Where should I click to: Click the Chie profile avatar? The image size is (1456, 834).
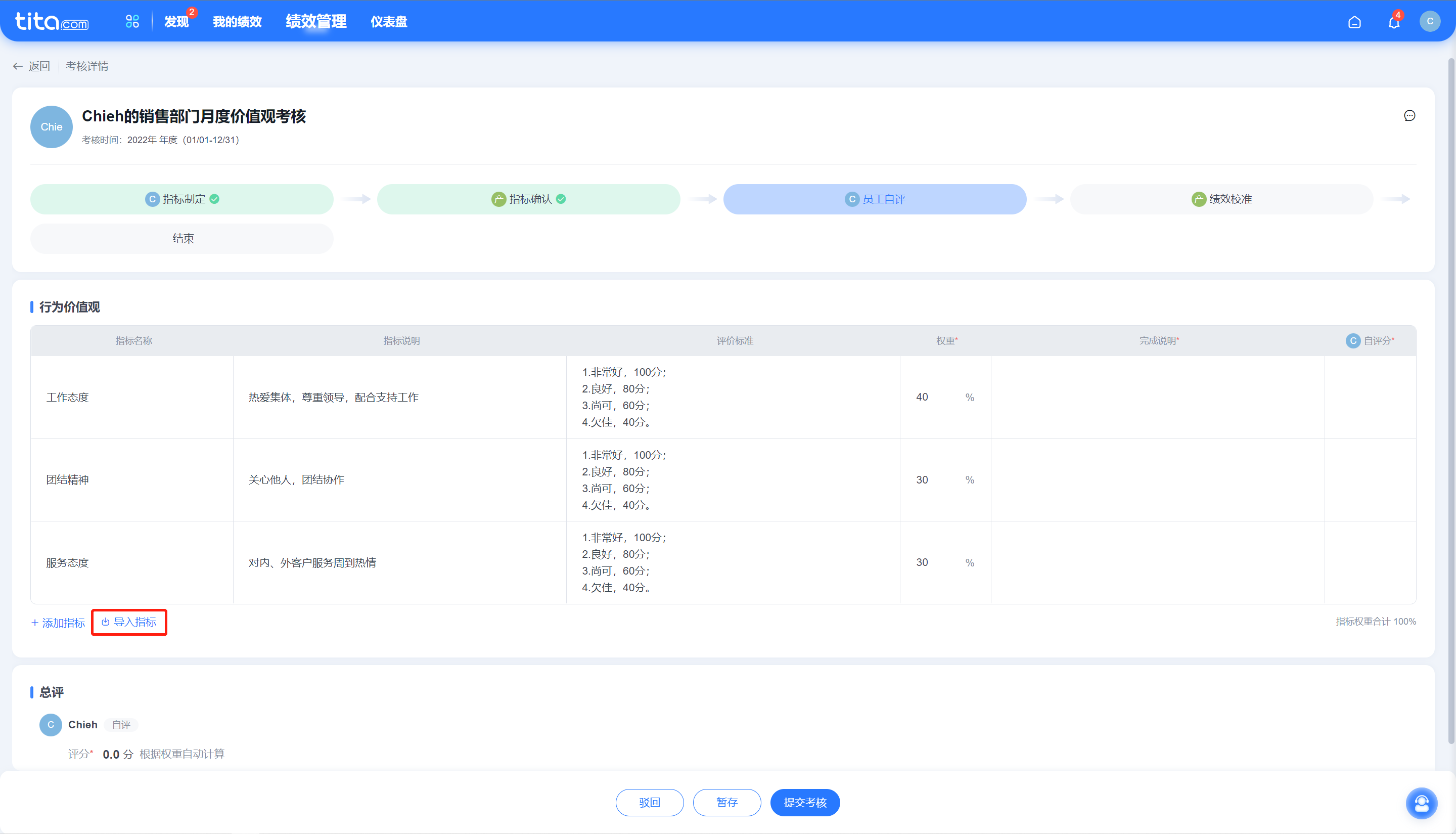click(x=52, y=127)
